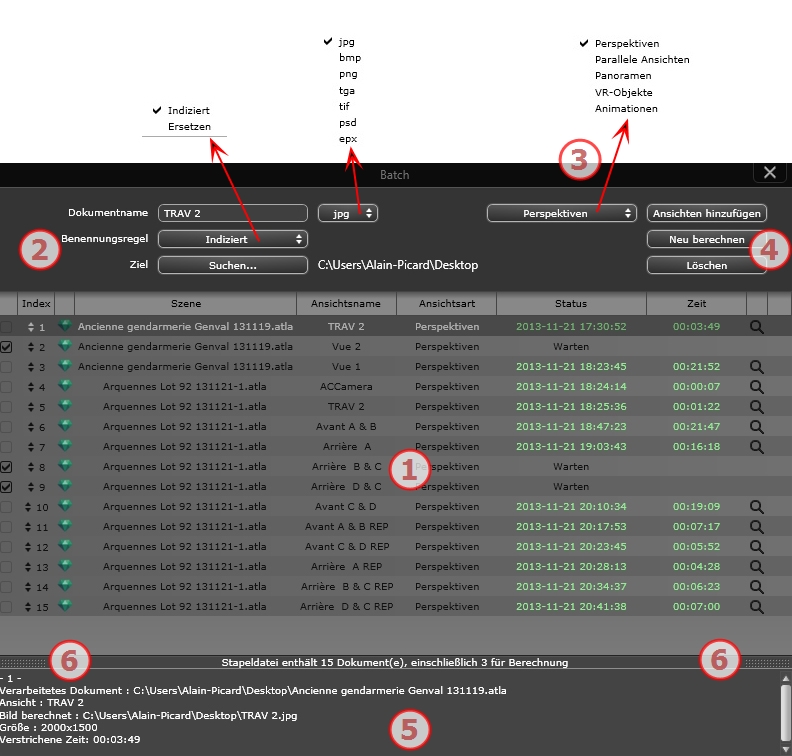Open preview magnifier for Vue 1 row
Viewport: 792px width, 756px height.
click(756, 366)
